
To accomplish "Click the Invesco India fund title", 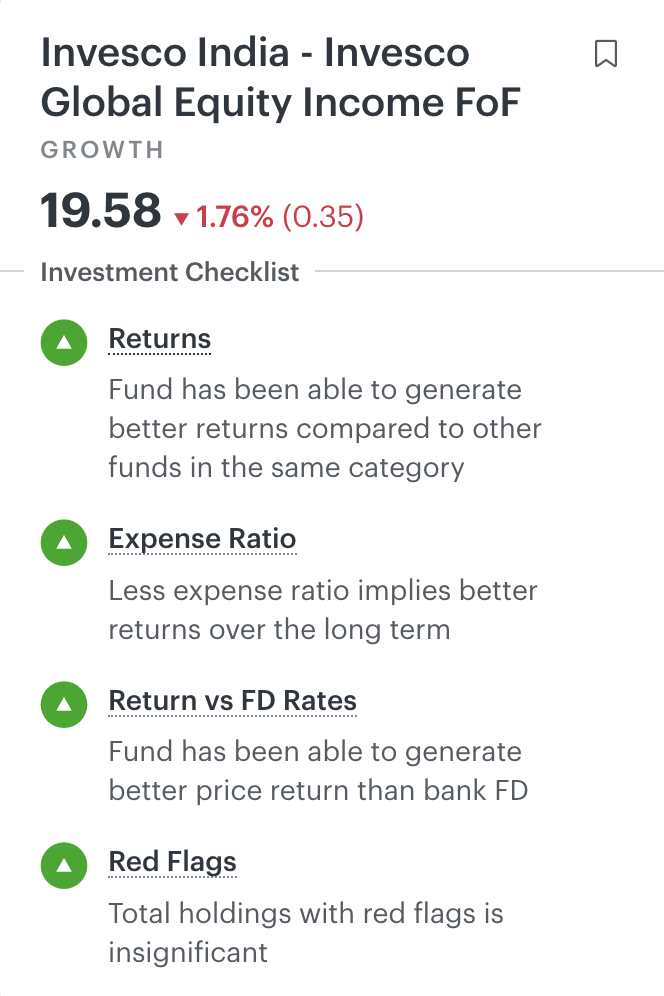I will [x=280, y=78].
